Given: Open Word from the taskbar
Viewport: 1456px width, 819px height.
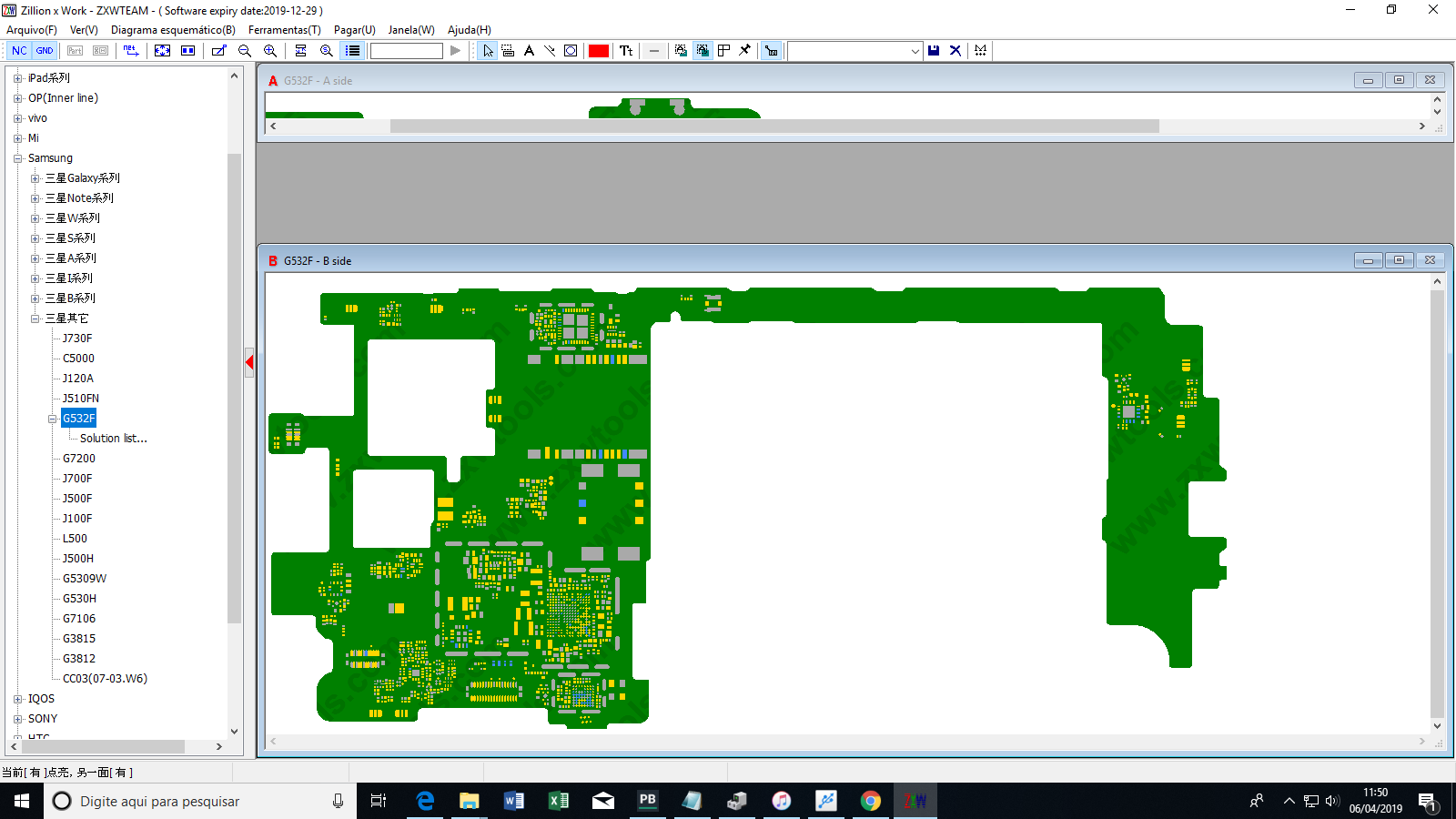Looking at the screenshot, I should [x=514, y=801].
